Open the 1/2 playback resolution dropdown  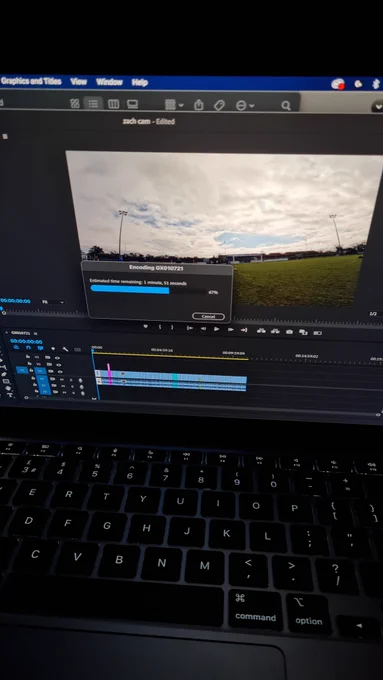click(373, 313)
